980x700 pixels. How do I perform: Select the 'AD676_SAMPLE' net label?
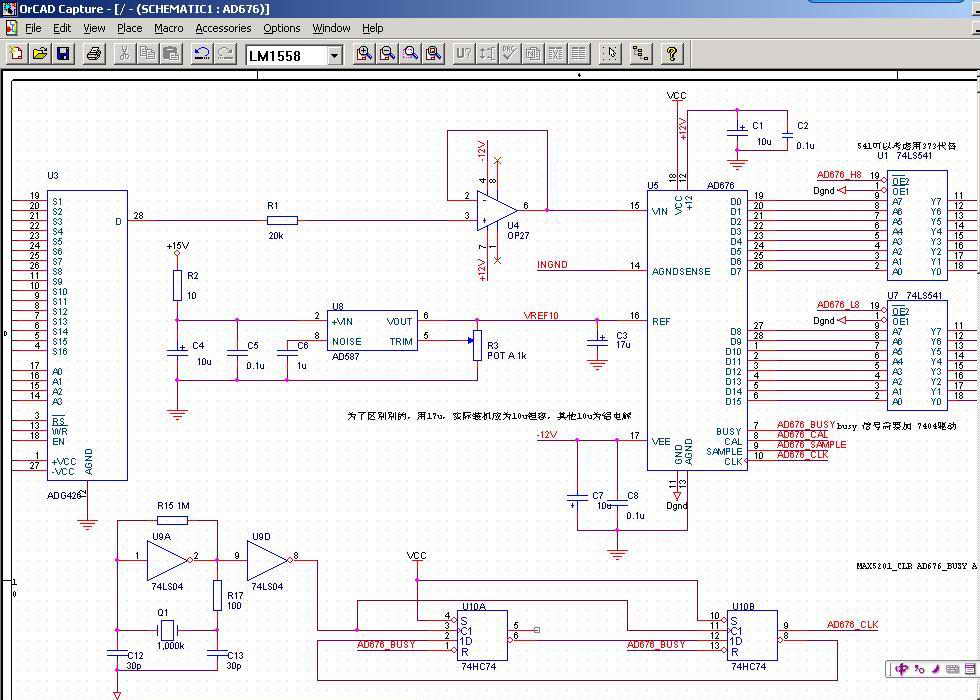pyautogui.click(x=812, y=445)
